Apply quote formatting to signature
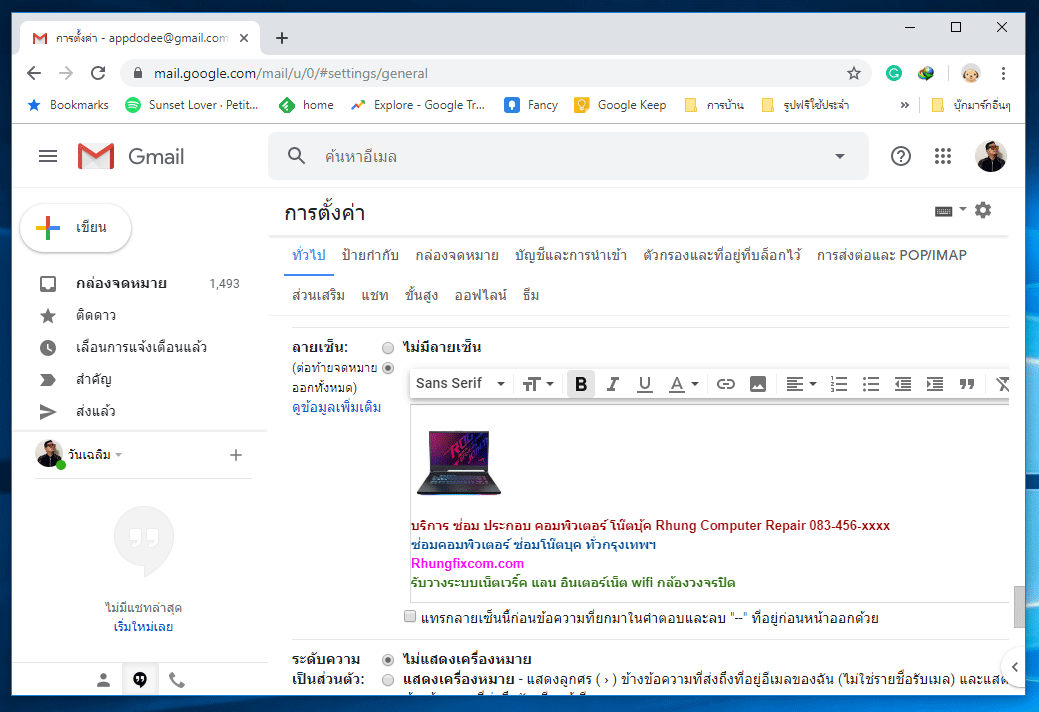Screen dimensions: 1039x712 967,384
